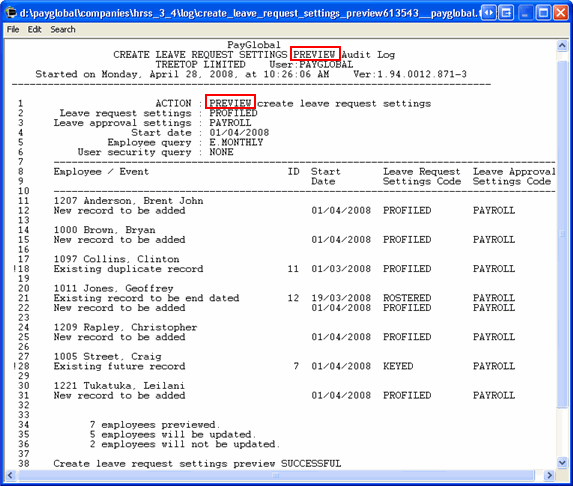Click warning-marked line number 28
Screen dimensions: 573x486
tap(23, 367)
